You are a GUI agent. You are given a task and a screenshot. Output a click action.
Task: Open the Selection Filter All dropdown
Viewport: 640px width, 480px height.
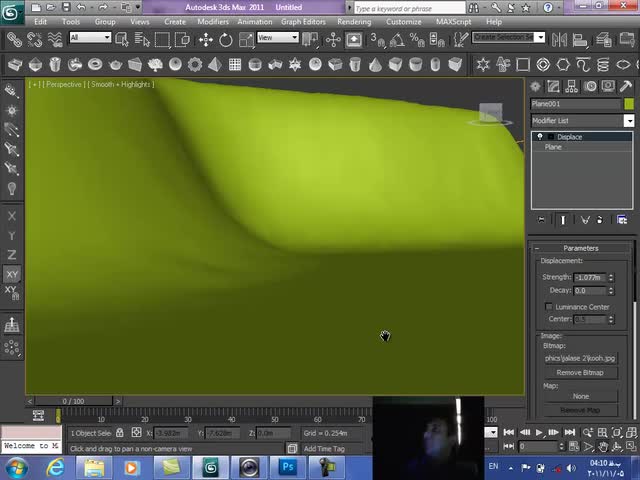(x=90, y=38)
